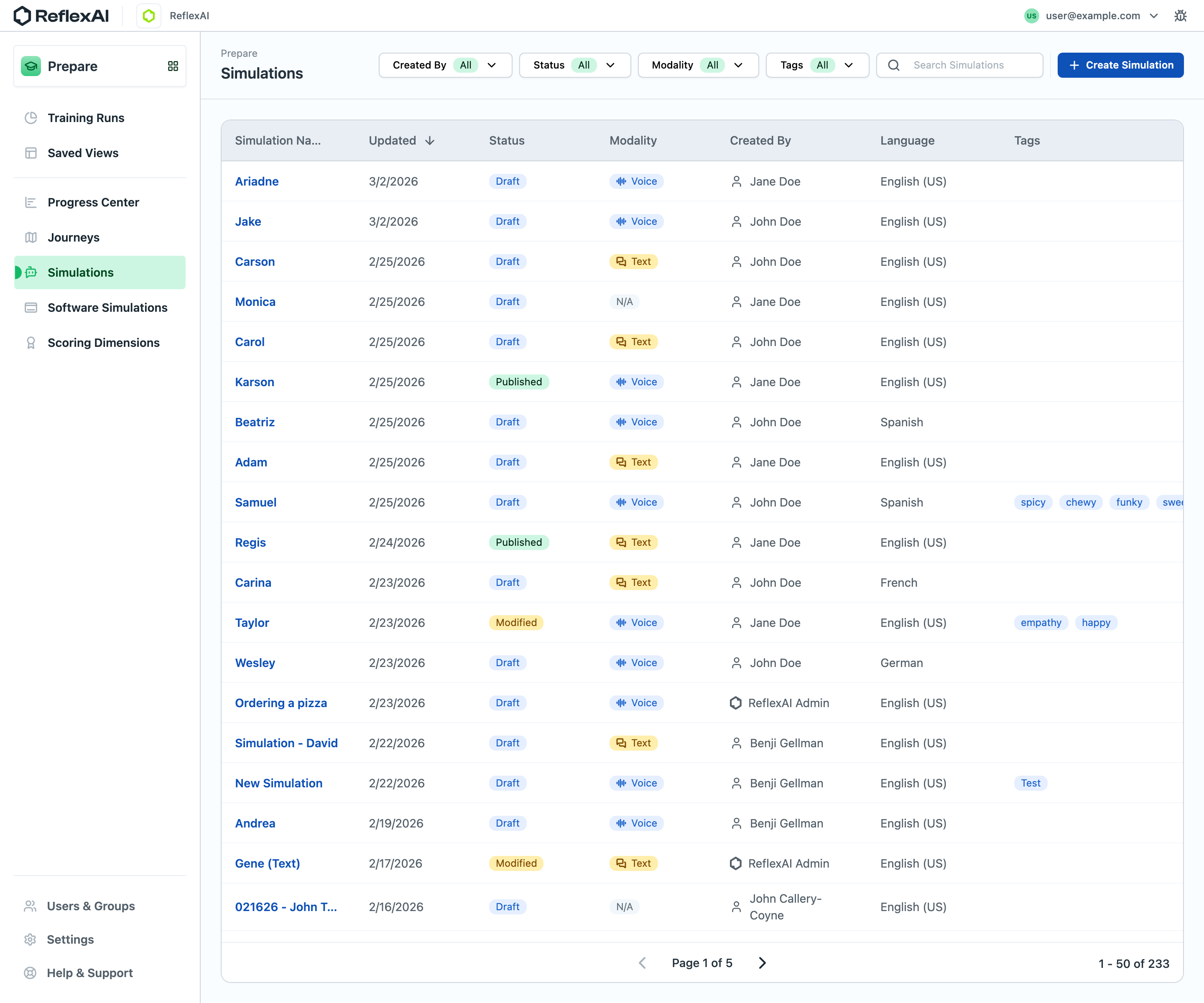The width and height of the screenshot is (1204, 1003).
Task: Go to Progress Center
Action: [100, 202]
